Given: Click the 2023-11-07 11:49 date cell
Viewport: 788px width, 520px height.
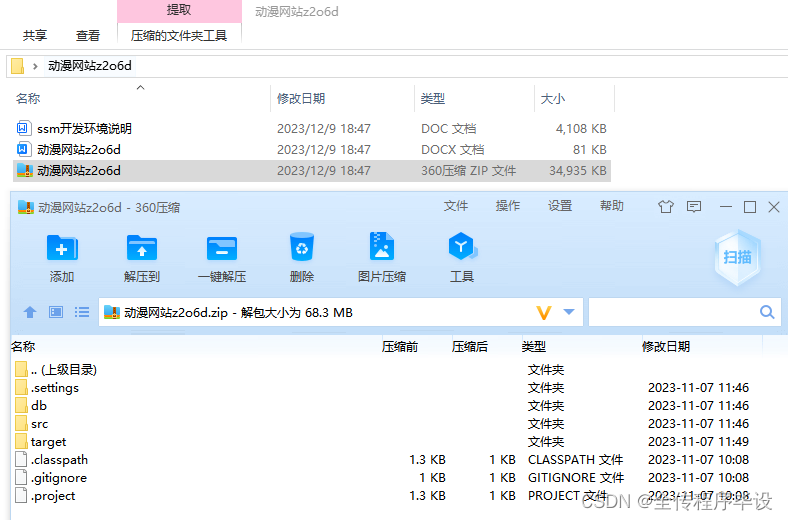Looking at the screenshot, I should click(x=699, y=442).
